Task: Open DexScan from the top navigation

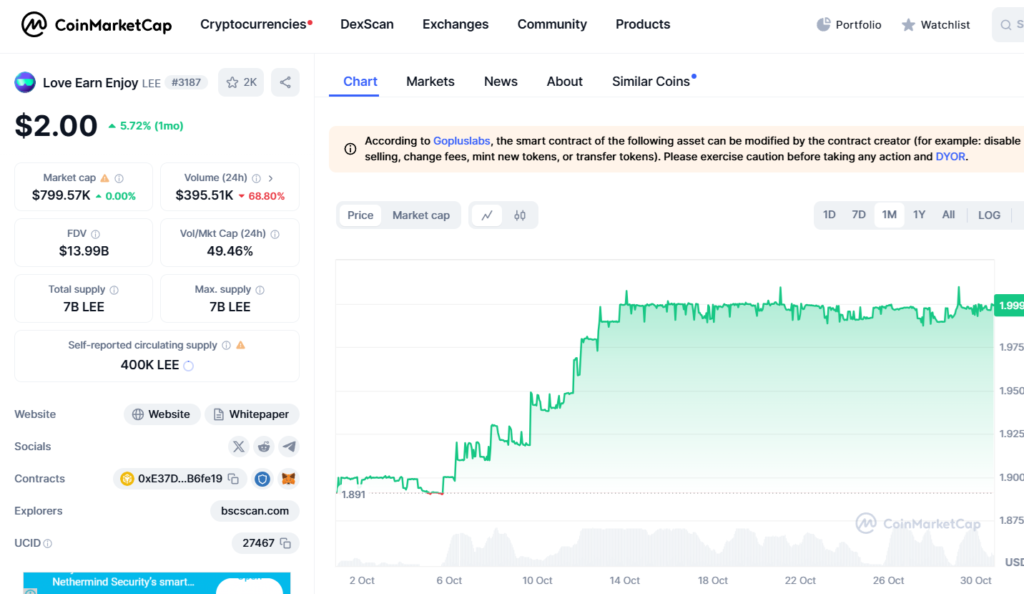Action: pyautogui.click(x=367, y=24)
